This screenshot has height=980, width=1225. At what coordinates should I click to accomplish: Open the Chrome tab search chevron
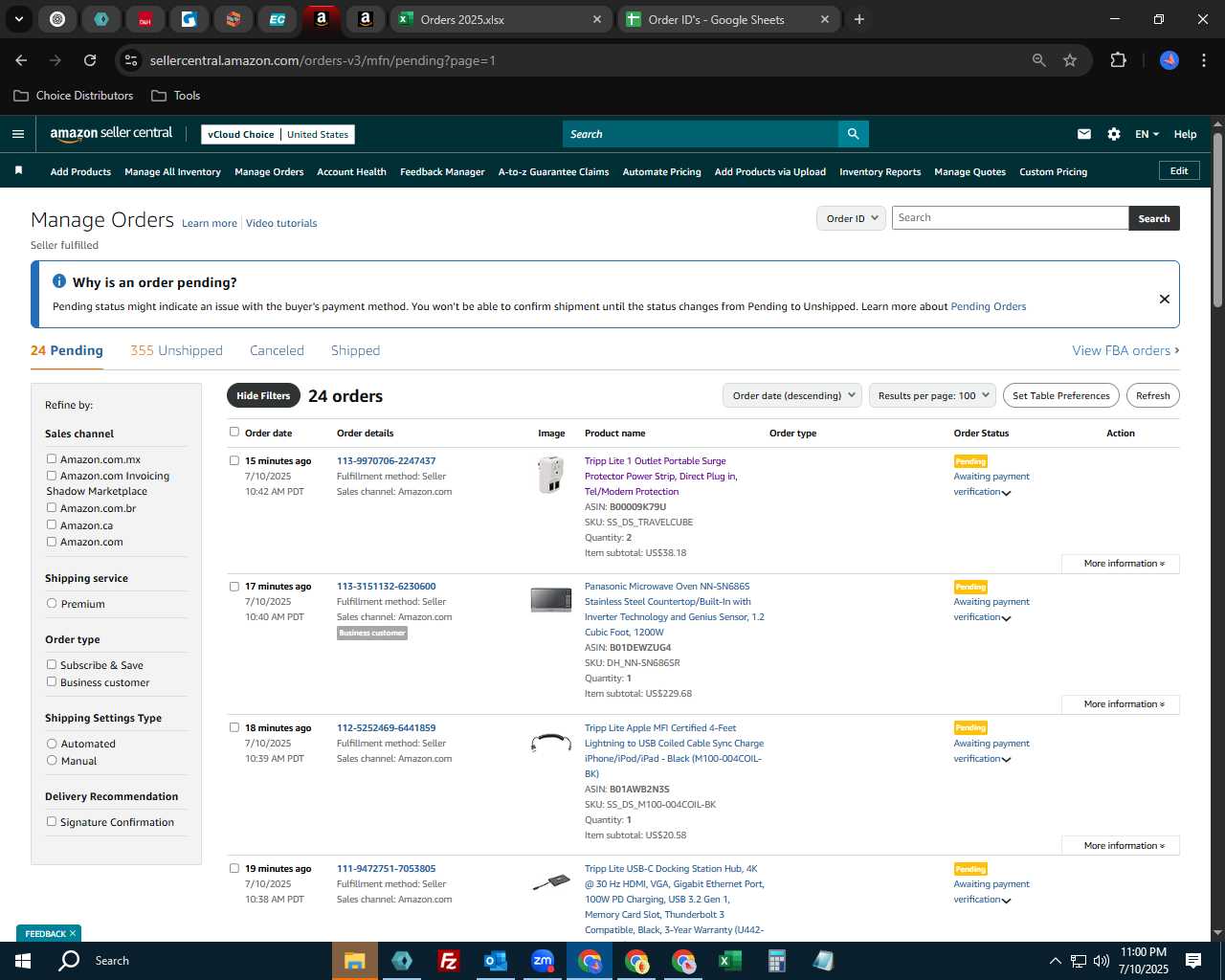tap(18, 19)
